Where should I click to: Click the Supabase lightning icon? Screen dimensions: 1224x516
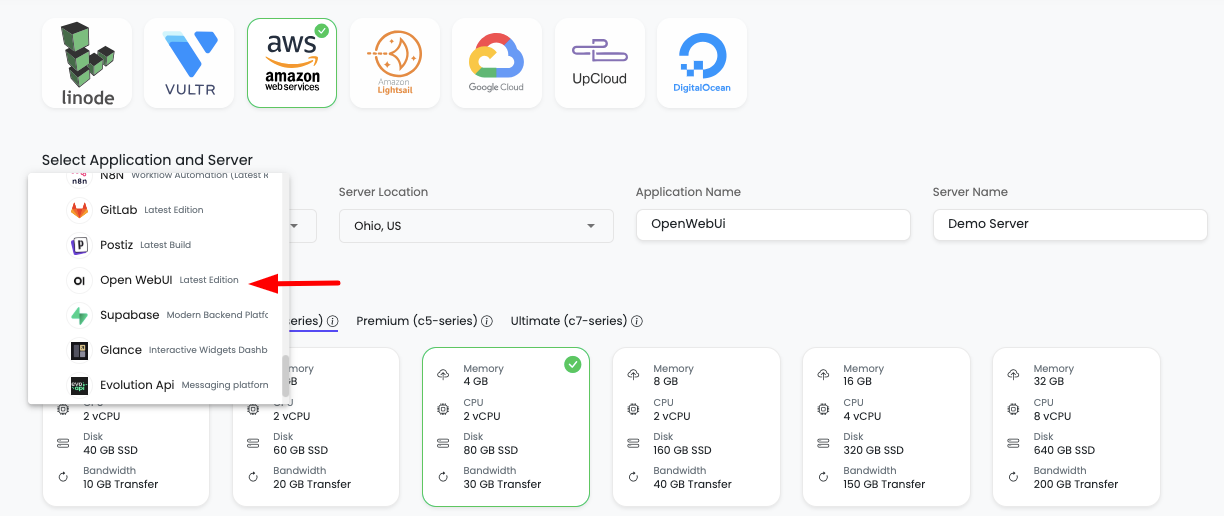click(79, 315)
